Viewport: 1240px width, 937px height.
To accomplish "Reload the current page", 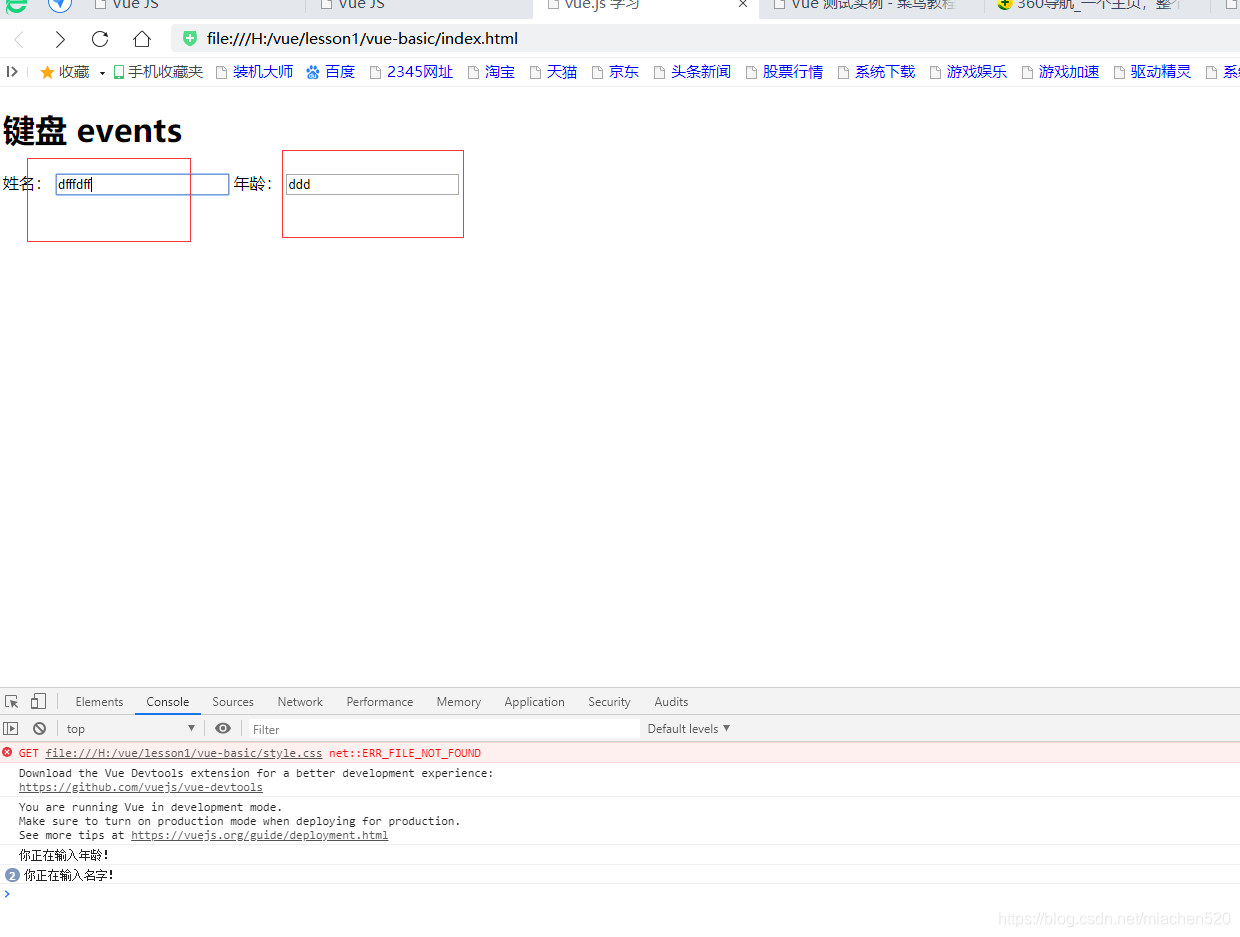I will pyautogui.click(x=99, y=39).
